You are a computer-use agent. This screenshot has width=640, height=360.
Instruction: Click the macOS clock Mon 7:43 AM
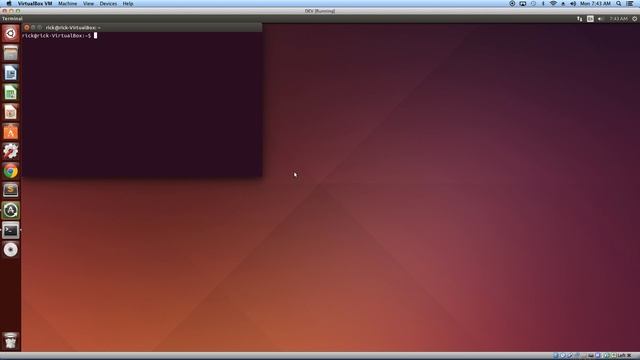tap(595, 3)
